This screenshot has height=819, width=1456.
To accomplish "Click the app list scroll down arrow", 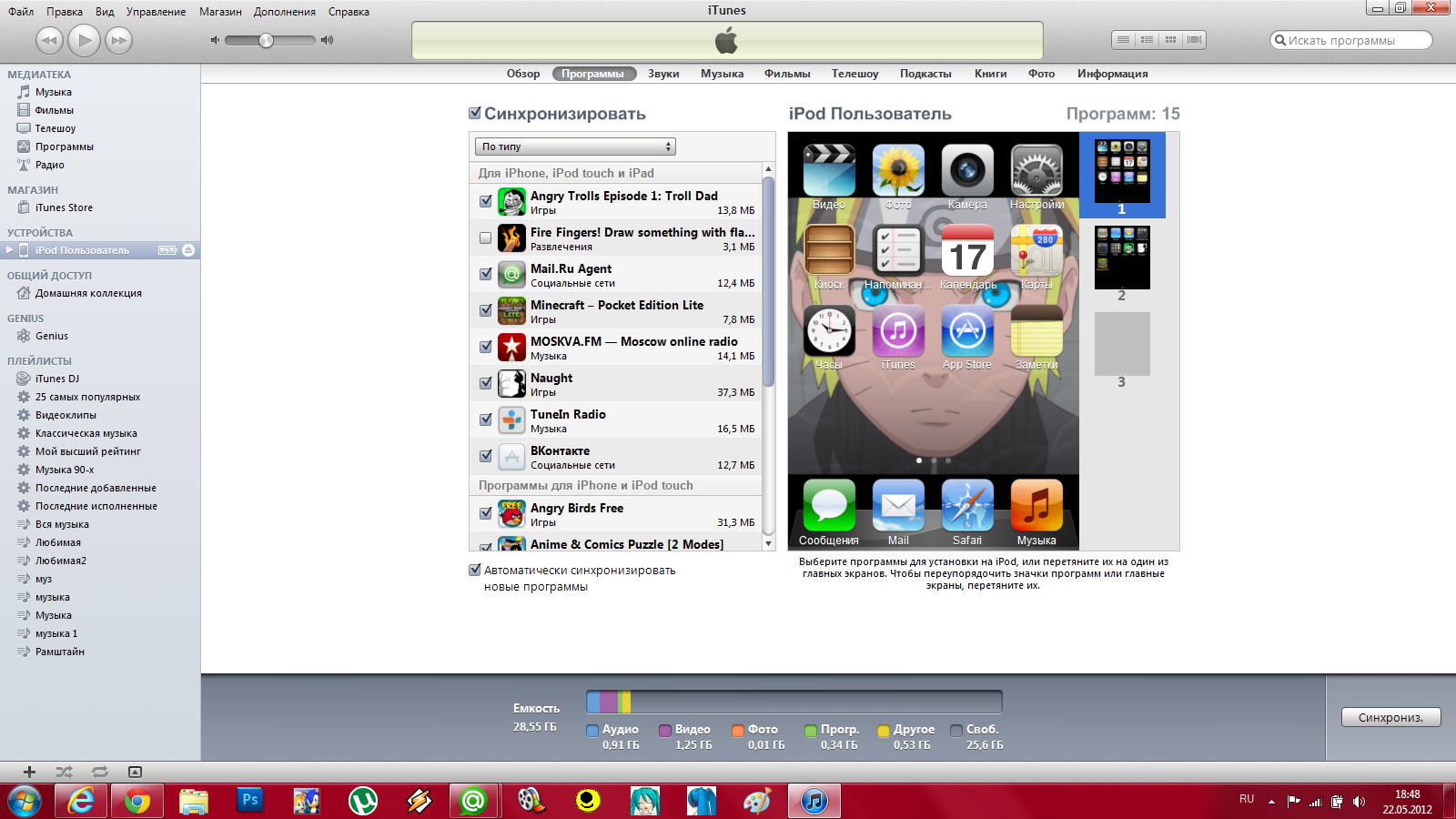I will pyautogui.click(x=768, y=543).
